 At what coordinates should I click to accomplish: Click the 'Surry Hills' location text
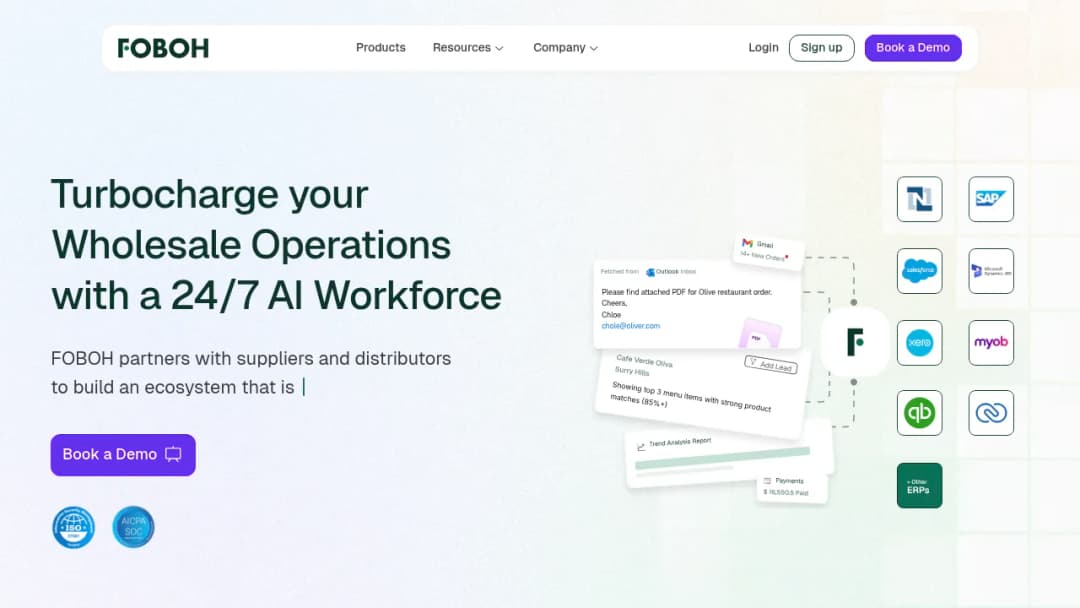632,372
